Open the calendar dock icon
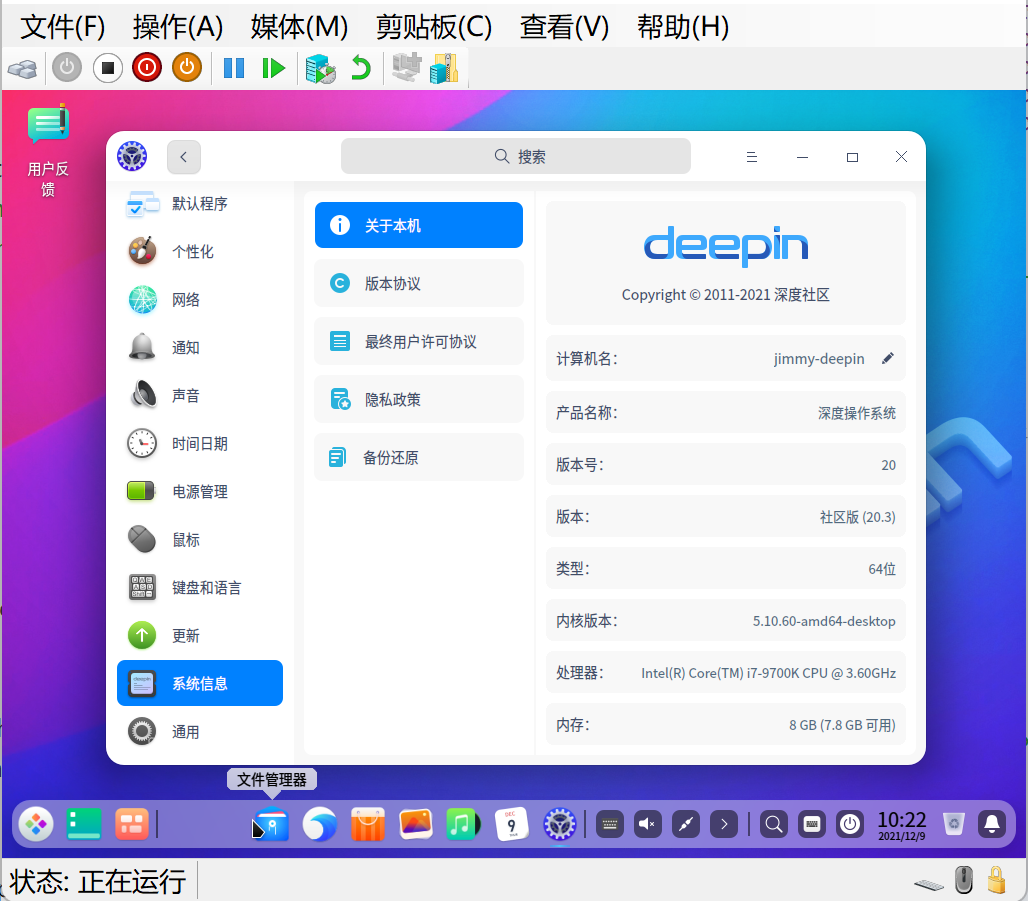Viewport: 1028px width, 901px height. tap(511, 824)
